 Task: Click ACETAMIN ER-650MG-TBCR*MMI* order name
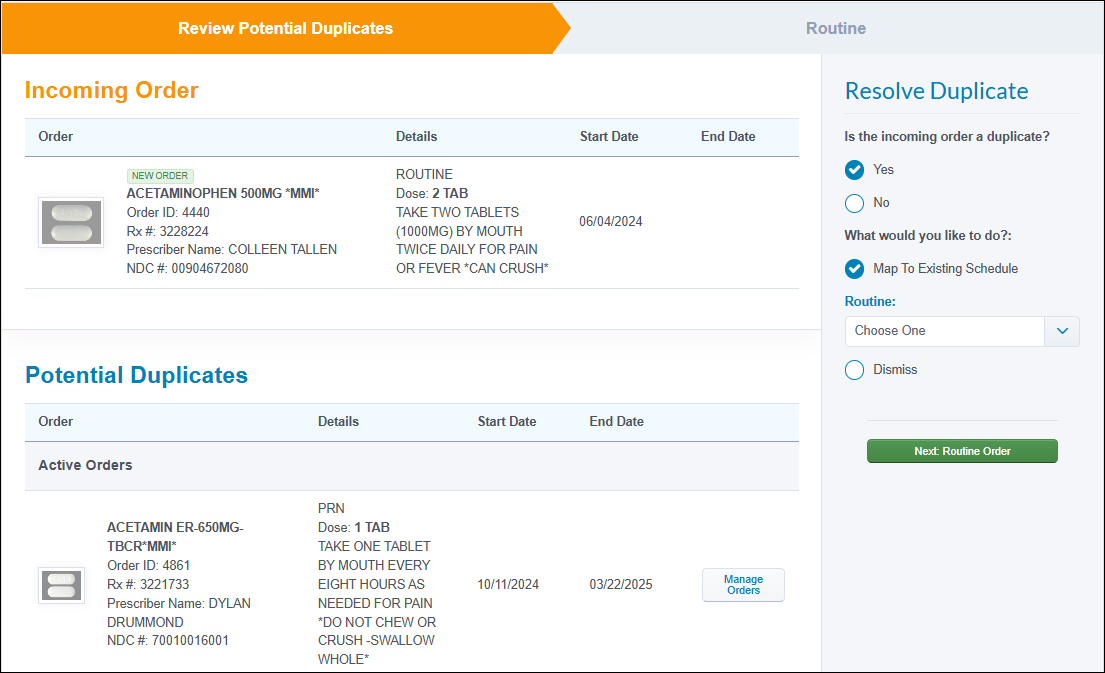175,536
